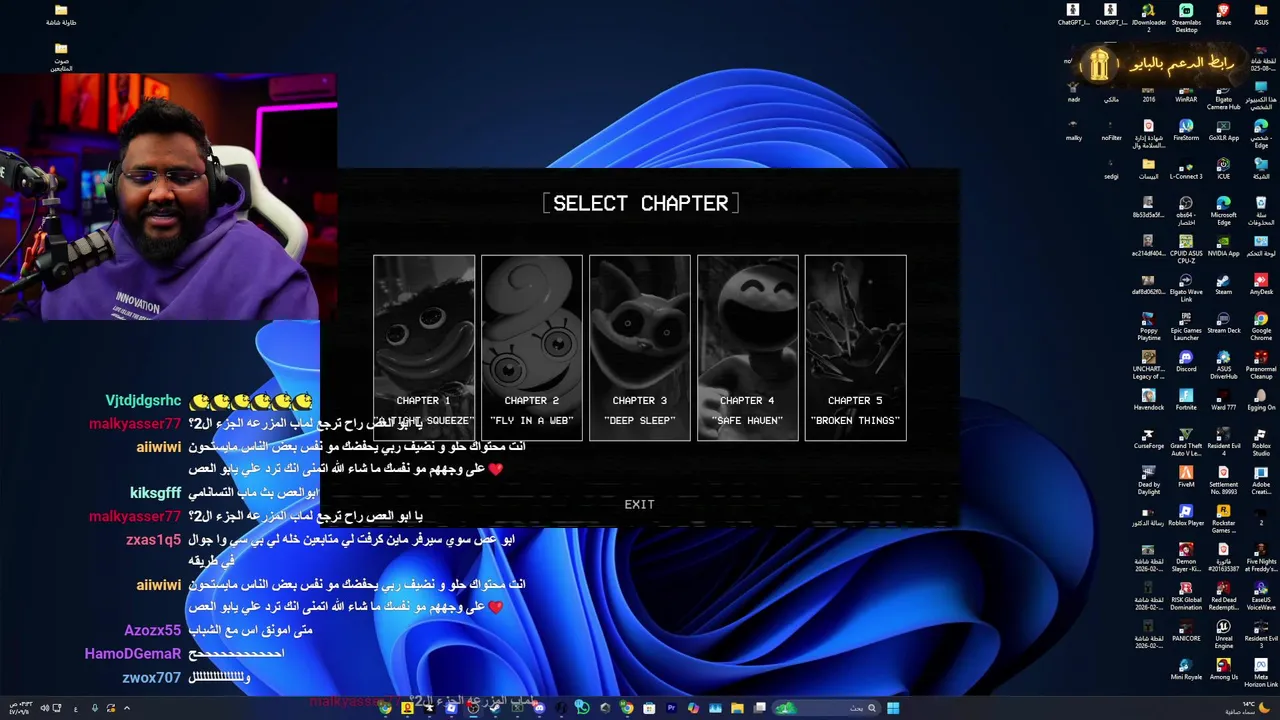
Task: Open L-Connect 3 desktop icon
Action: point(1186,168)
